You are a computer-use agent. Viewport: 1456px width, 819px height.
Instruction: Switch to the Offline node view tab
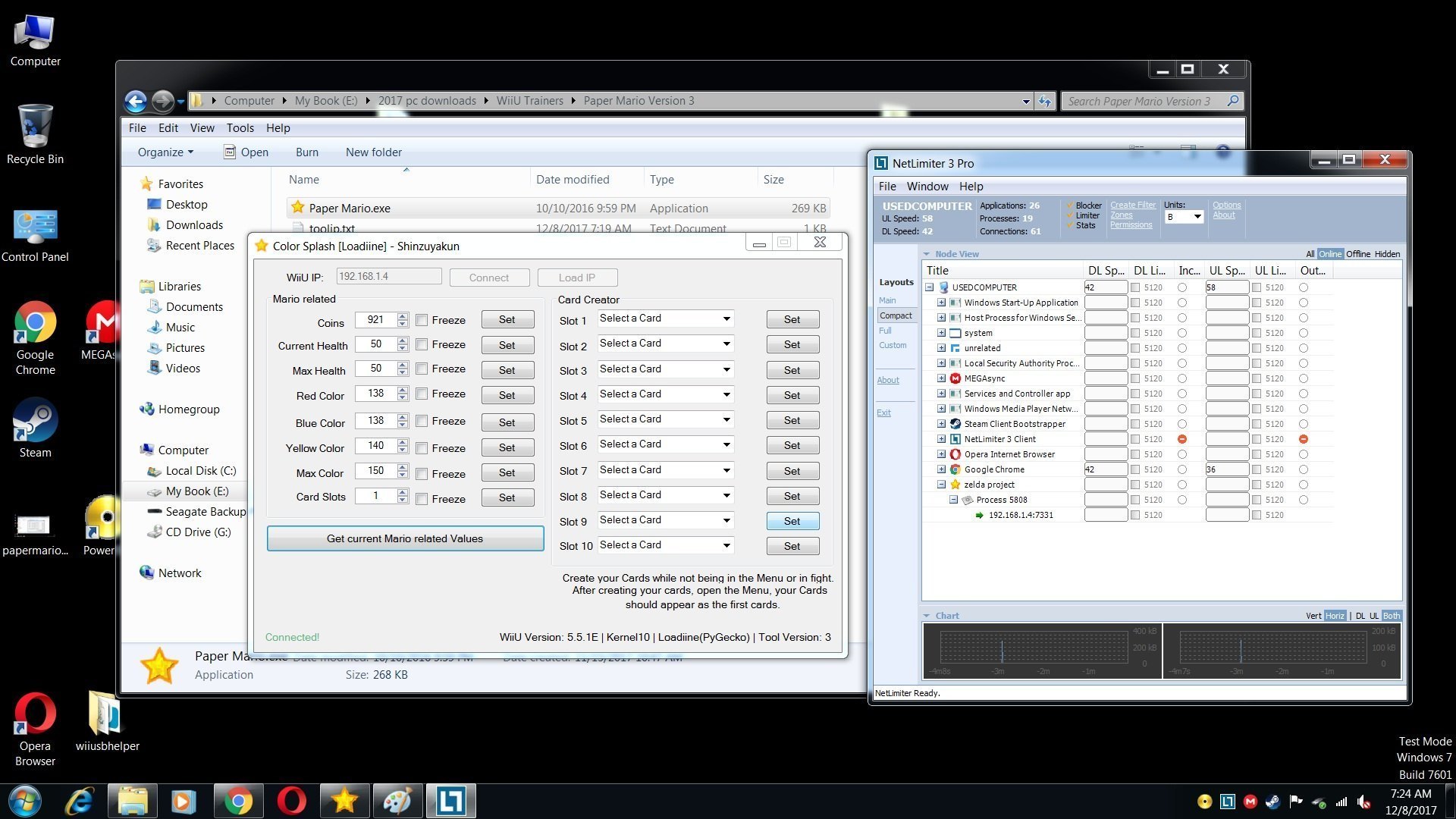coord(1358,254)
